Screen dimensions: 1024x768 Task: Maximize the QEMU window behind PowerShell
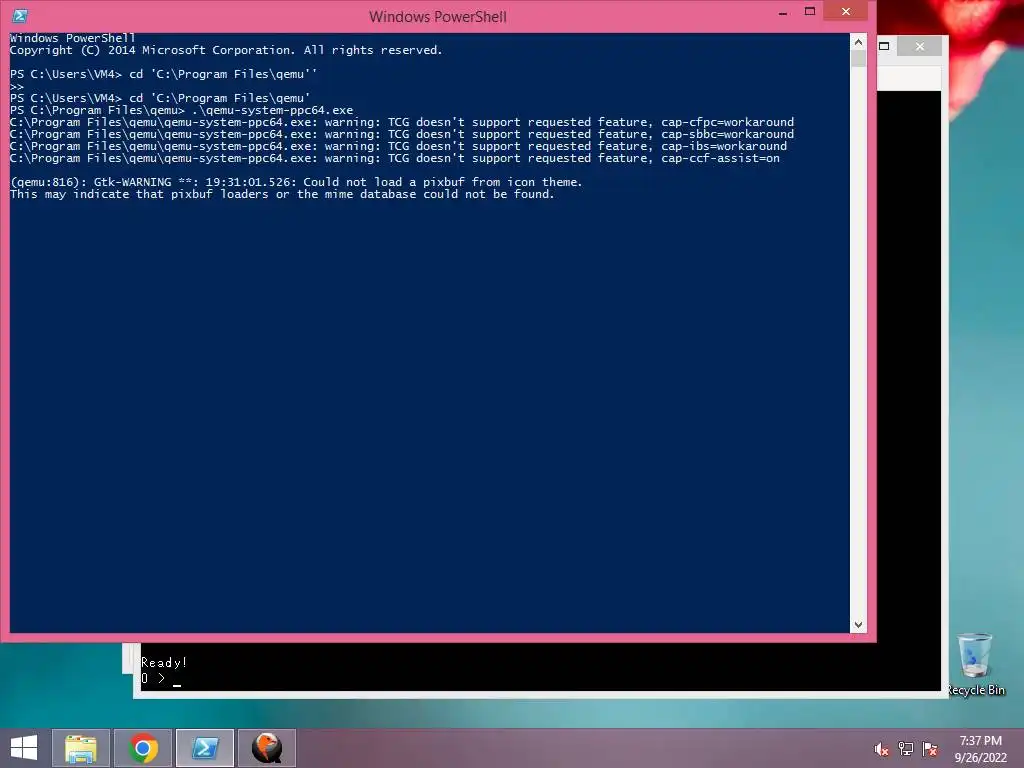884,46
